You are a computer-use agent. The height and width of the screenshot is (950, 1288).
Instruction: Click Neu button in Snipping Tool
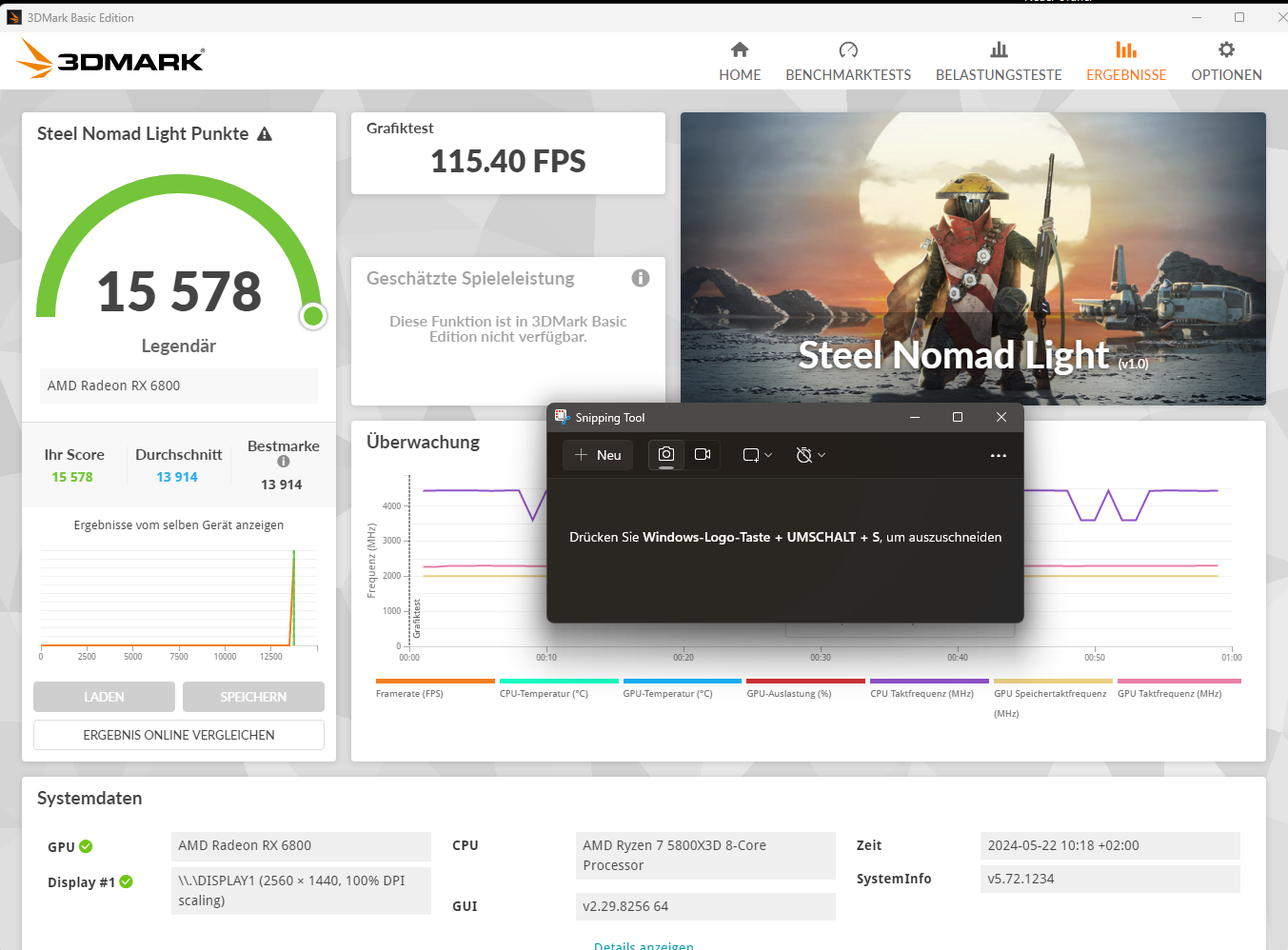[x=598, y=455]
